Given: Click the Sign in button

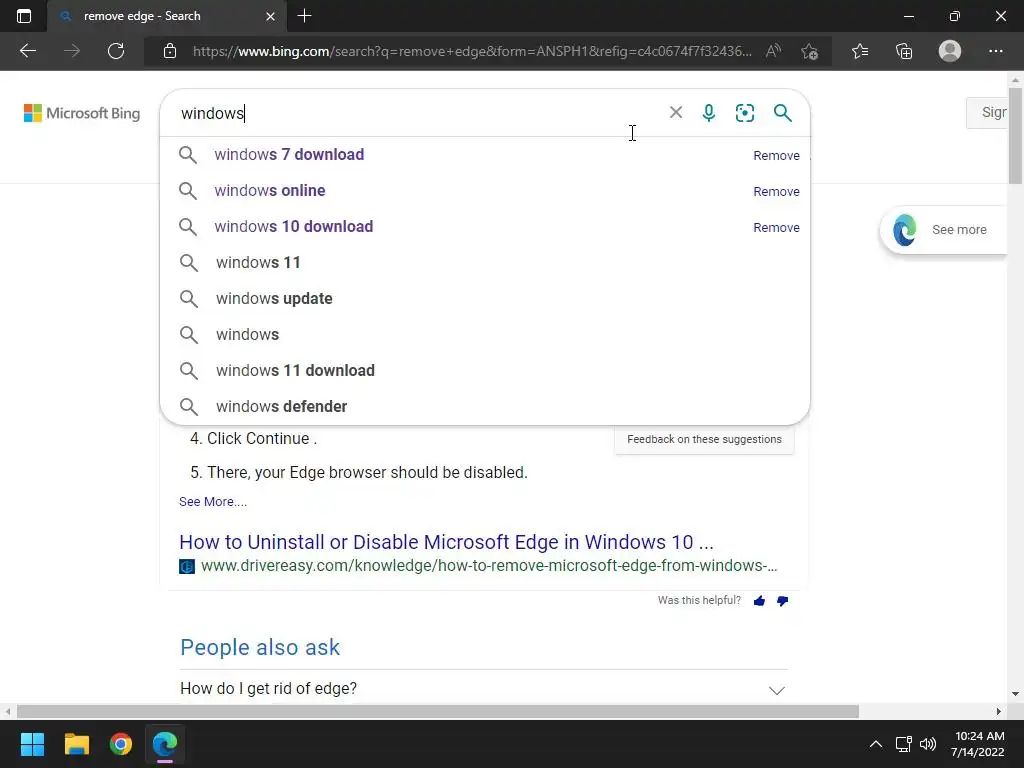Looking at the screenshot, I should point(987,112).
